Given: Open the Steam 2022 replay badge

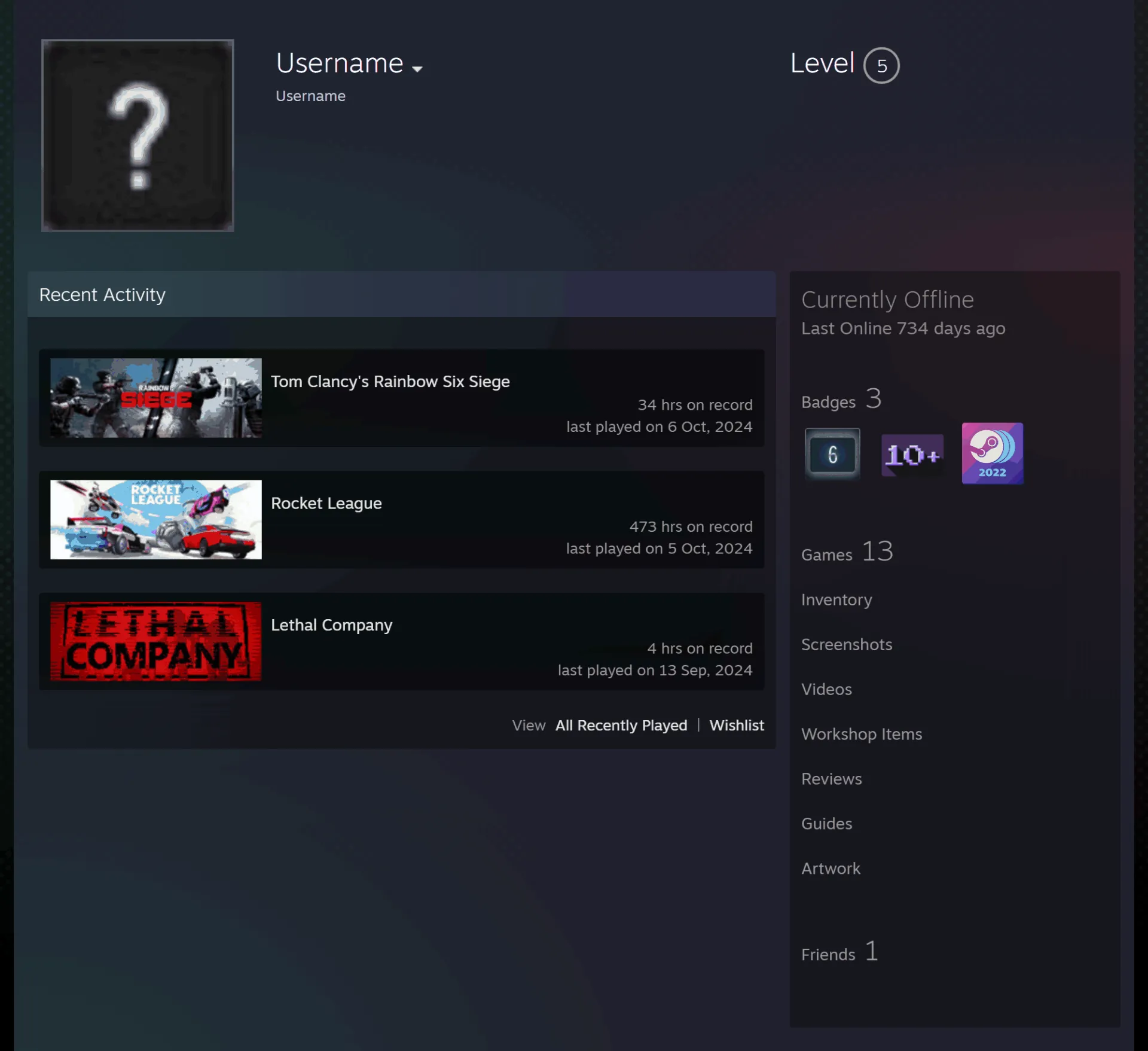Looking at the screenshot, I should point(992,453).
